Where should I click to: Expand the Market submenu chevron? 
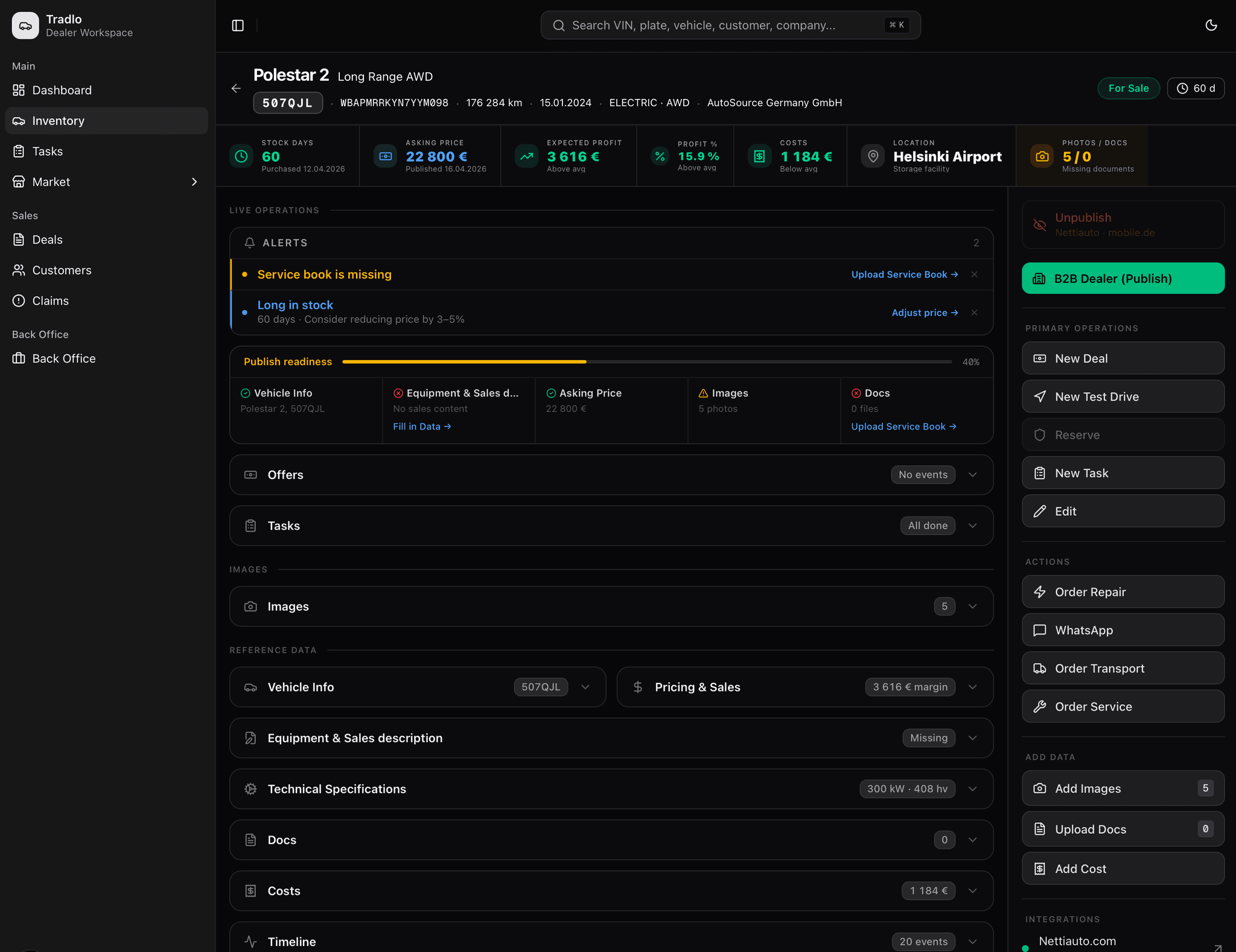click(x=194, y=182)
